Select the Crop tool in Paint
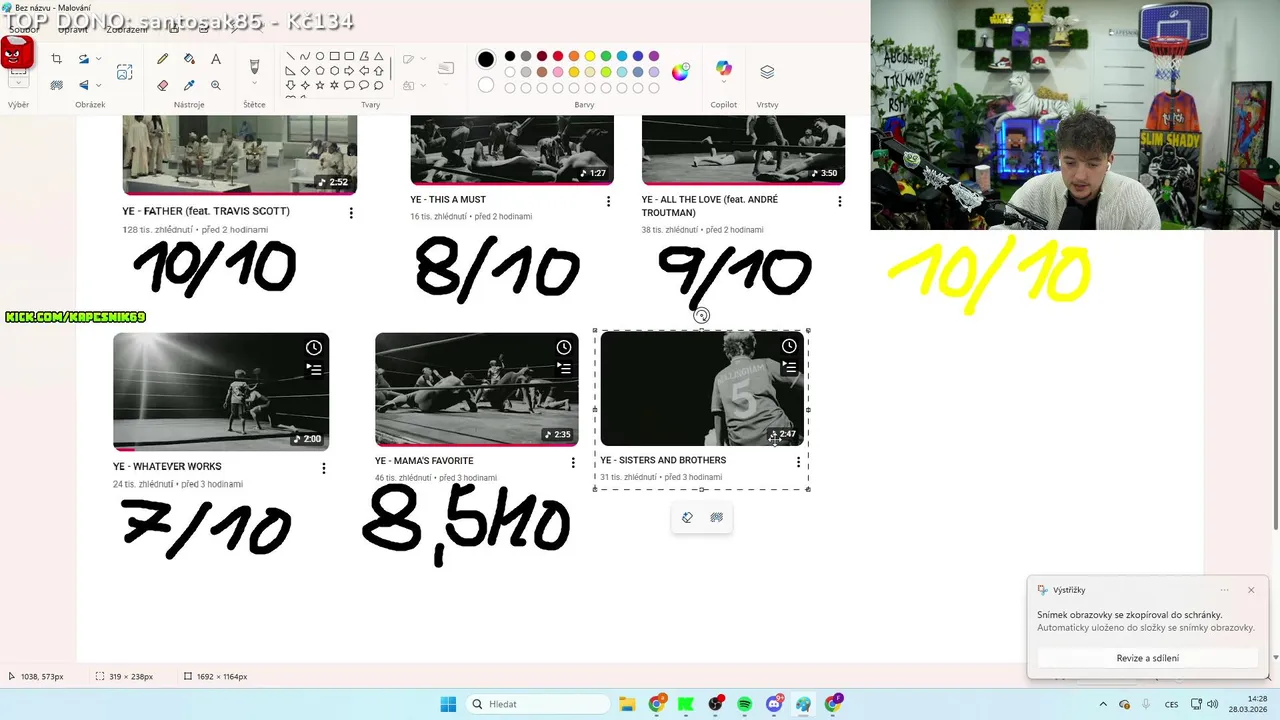 [56, 59]
